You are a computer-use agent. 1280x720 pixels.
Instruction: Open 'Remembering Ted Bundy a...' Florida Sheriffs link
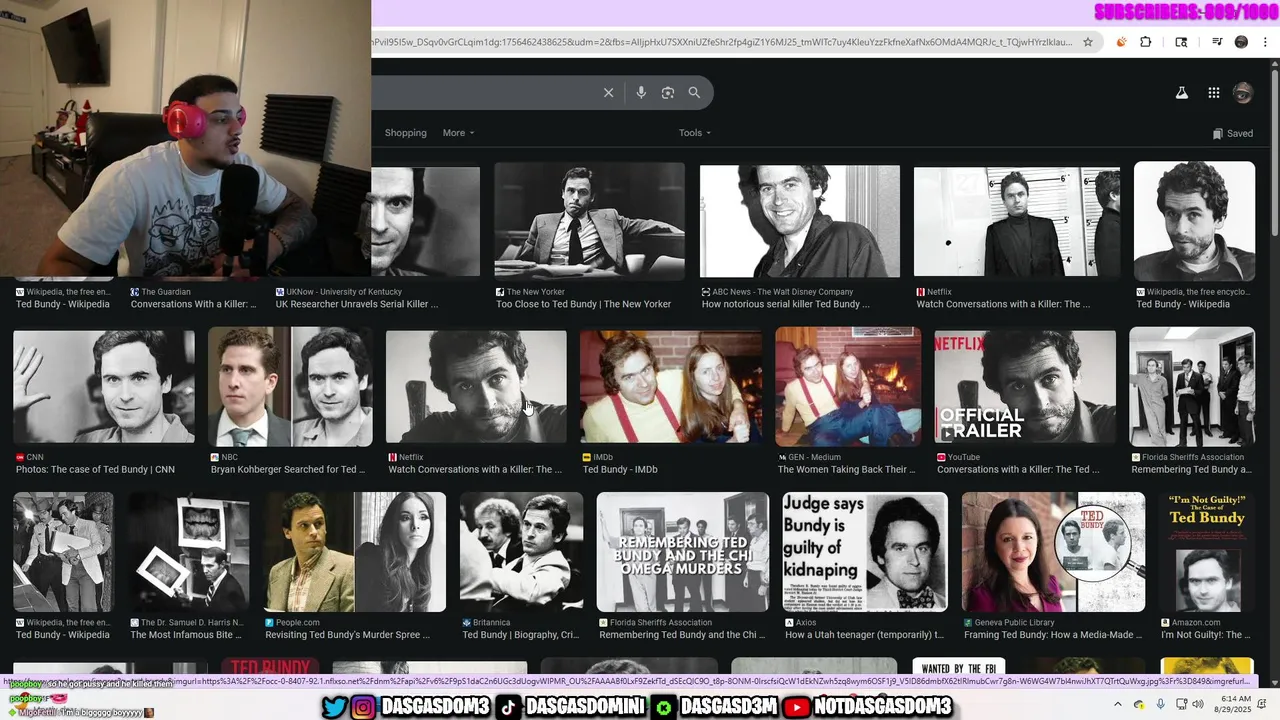coord(1191,469)
